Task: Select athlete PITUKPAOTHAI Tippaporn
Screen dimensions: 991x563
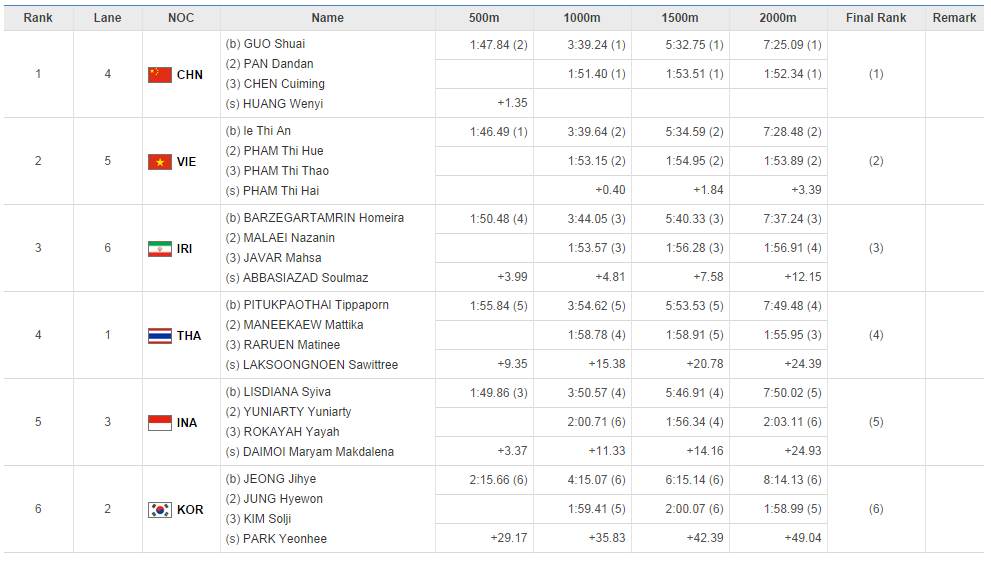Action: (x=315, y=305)
